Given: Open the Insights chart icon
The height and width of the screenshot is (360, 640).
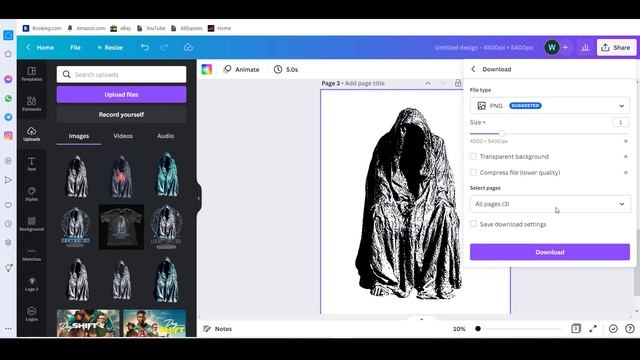Looking at the screenshot, I should click(585, 47).
